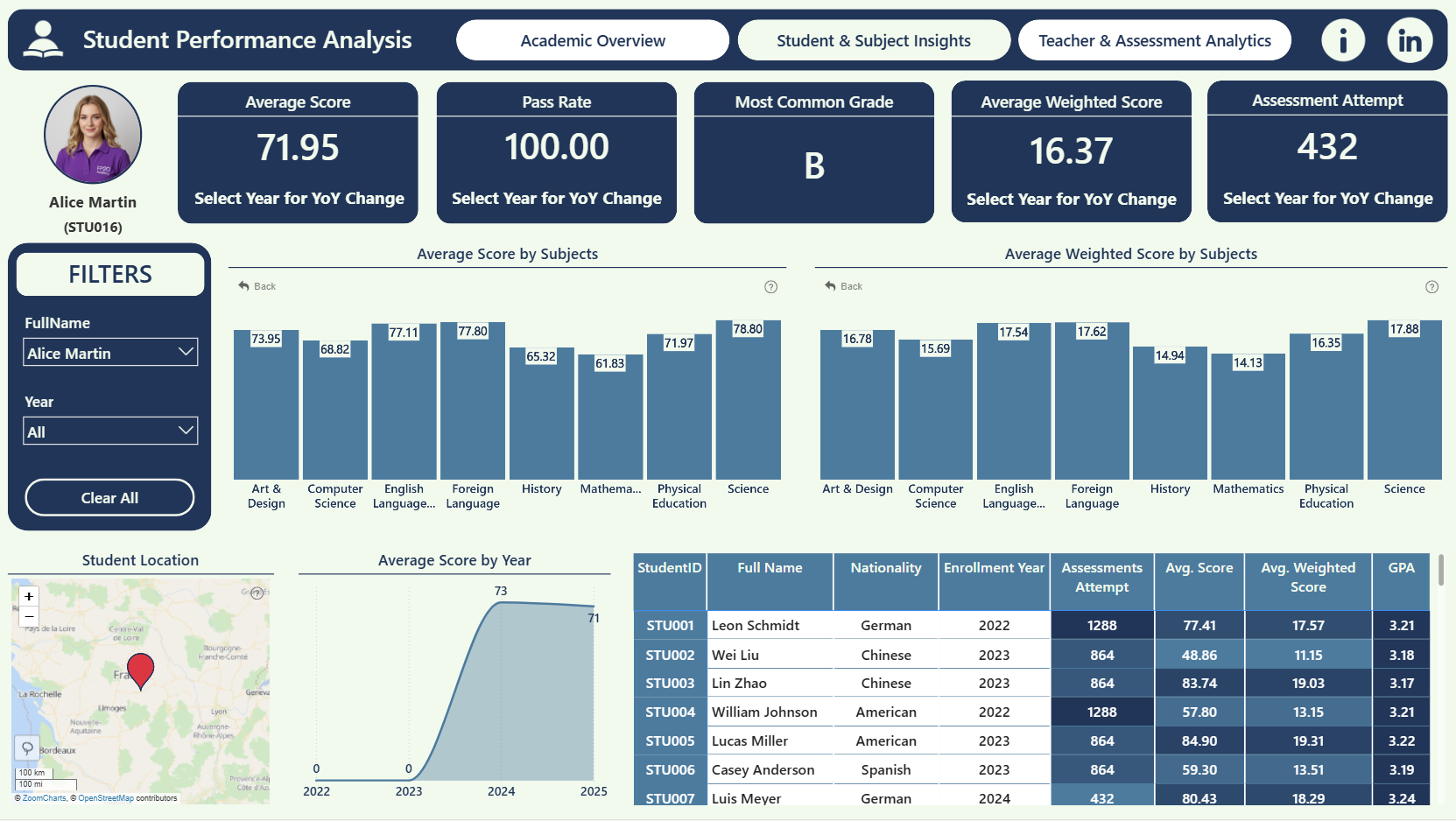The image size is (1456, 821).
Task: Select the Academic Overview tab
Action: click(x=593, y=40)
